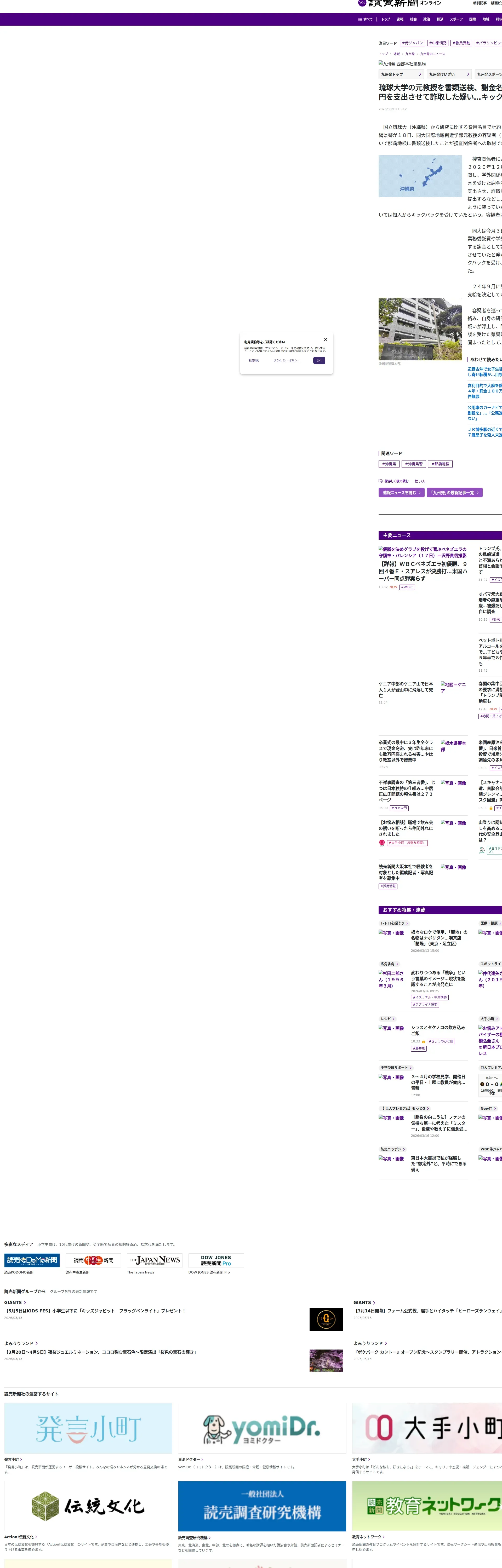The height and width of the screenshot is (1568, 502).
Task: Open the シラスとタケノコの炊き込みご飯 recipe
Action: [x=438, y=1030]
